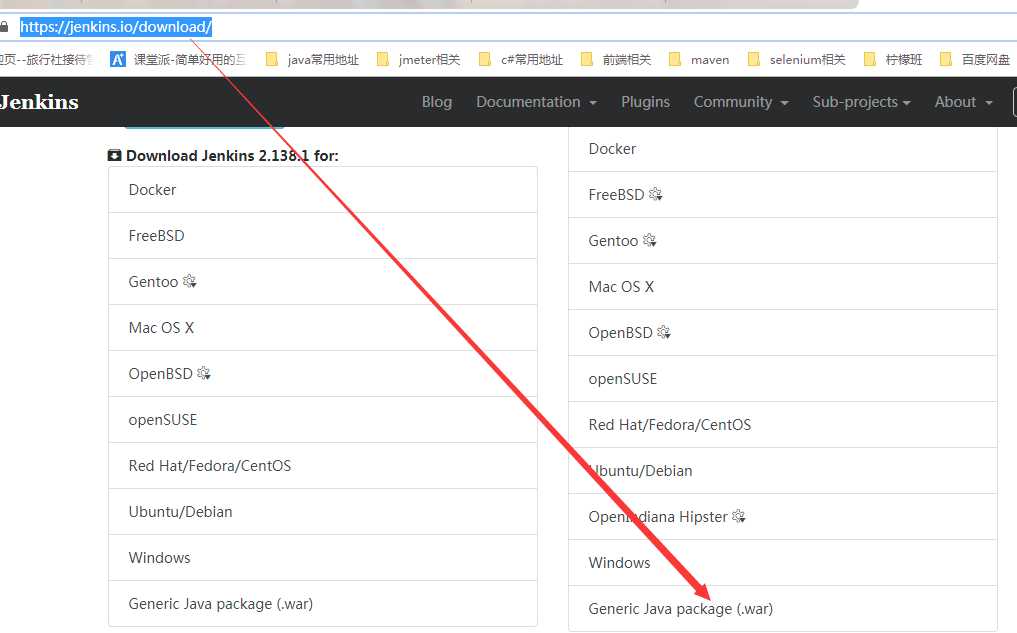Choose FreeBSD in the left download list

coord(323,235)
